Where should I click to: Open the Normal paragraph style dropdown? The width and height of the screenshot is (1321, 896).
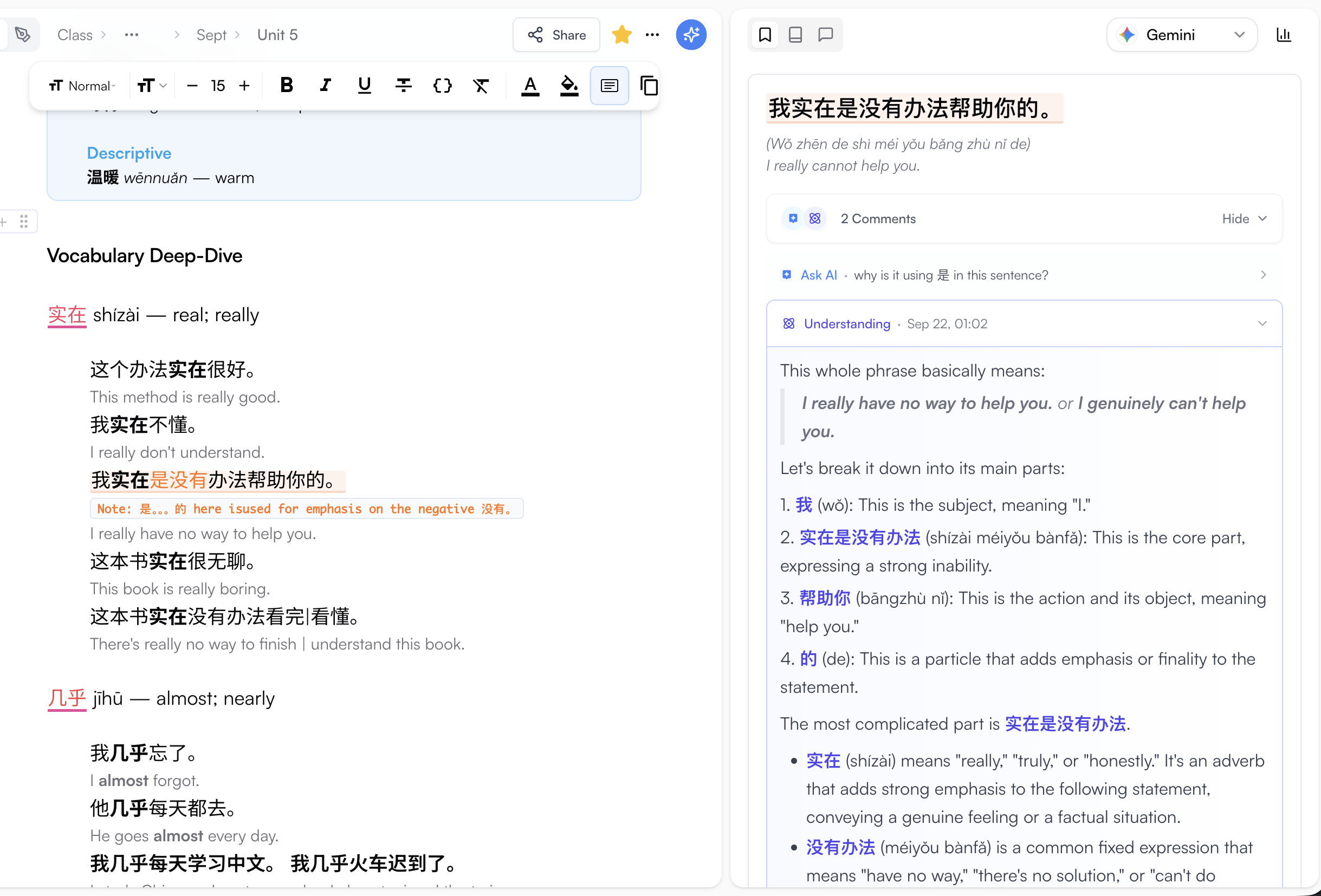(x=82, y=85)
